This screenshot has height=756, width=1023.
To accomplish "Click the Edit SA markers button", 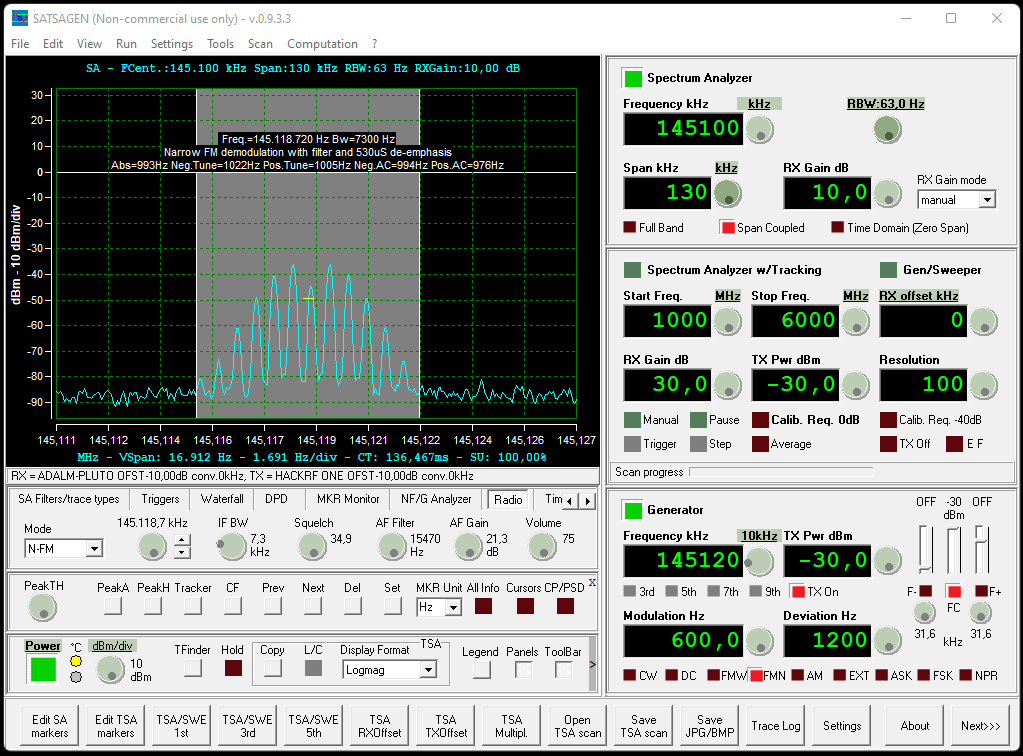I will 50,726.
